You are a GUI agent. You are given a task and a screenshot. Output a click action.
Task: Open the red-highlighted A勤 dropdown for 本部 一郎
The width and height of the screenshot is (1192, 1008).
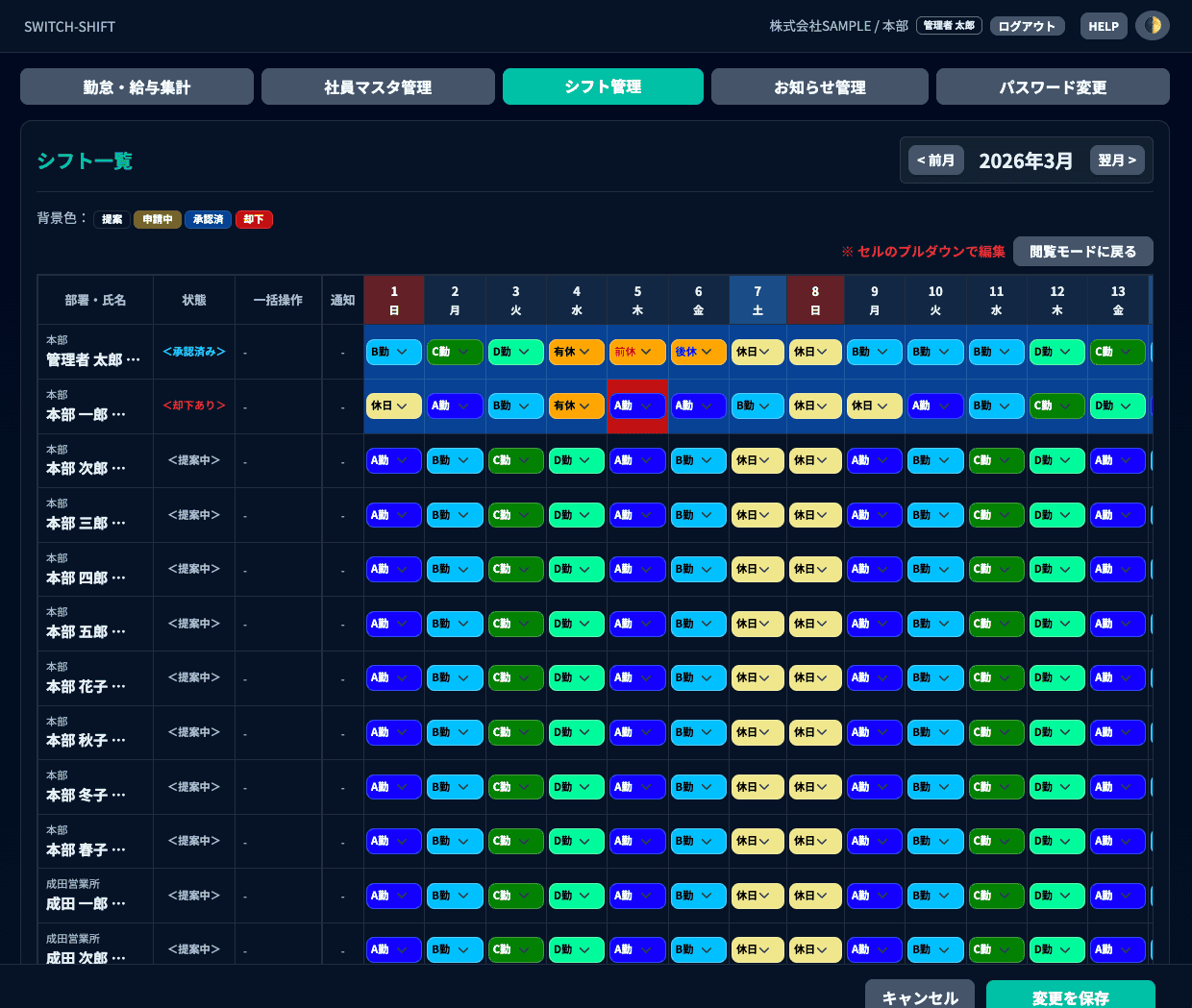(x=636, y=406)
